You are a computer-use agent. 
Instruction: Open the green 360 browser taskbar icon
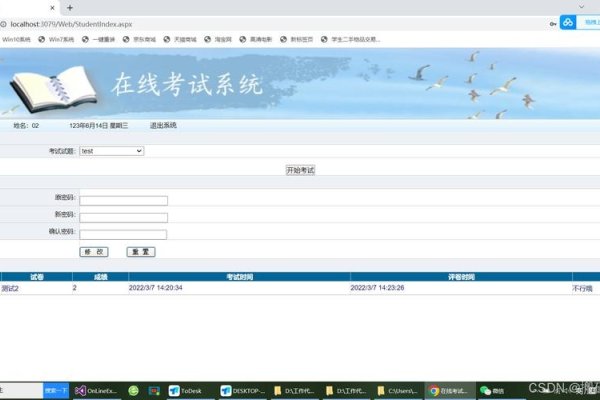click(x=134, y=391)
